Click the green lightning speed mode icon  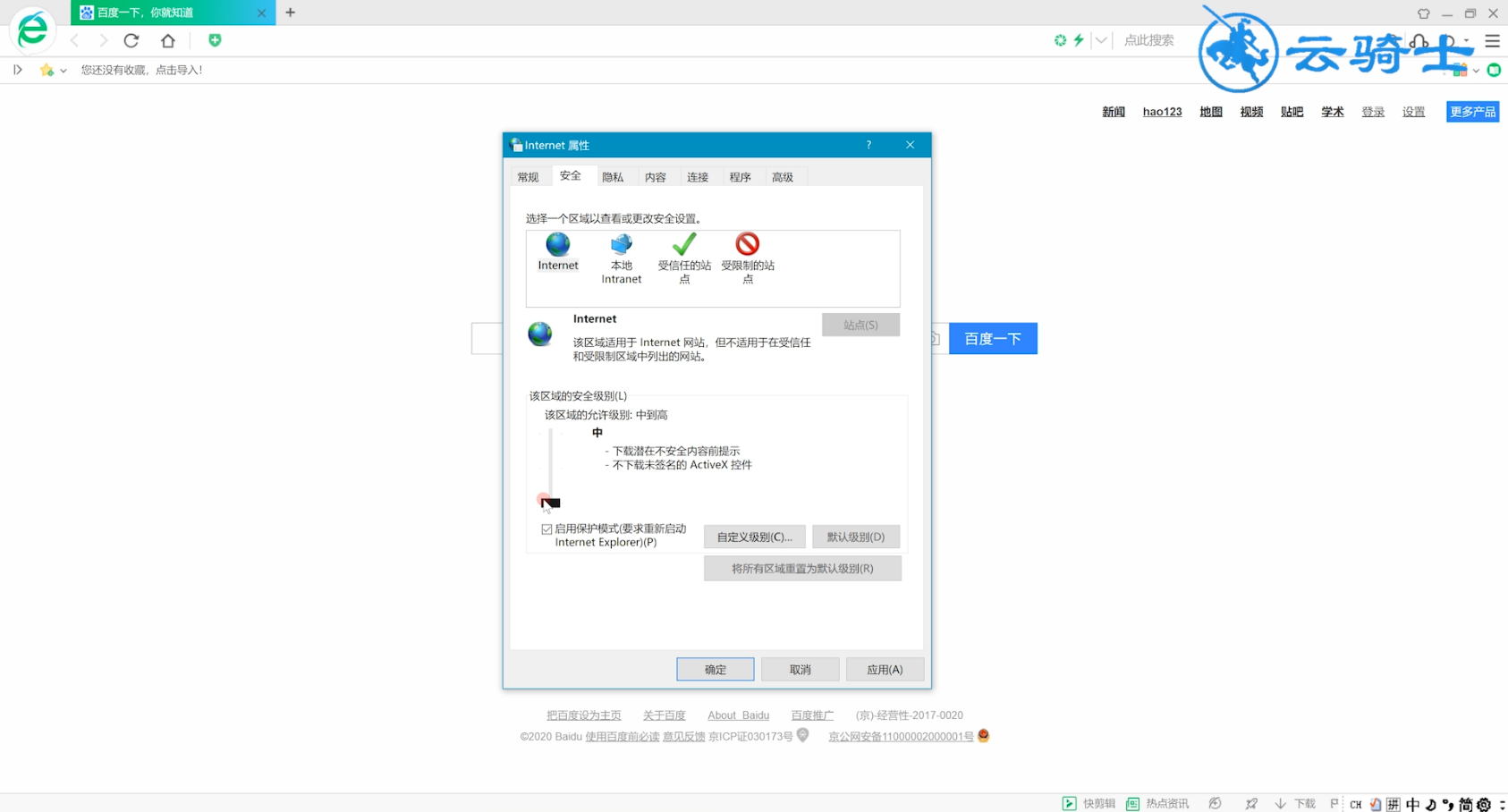coord(1079,40)
